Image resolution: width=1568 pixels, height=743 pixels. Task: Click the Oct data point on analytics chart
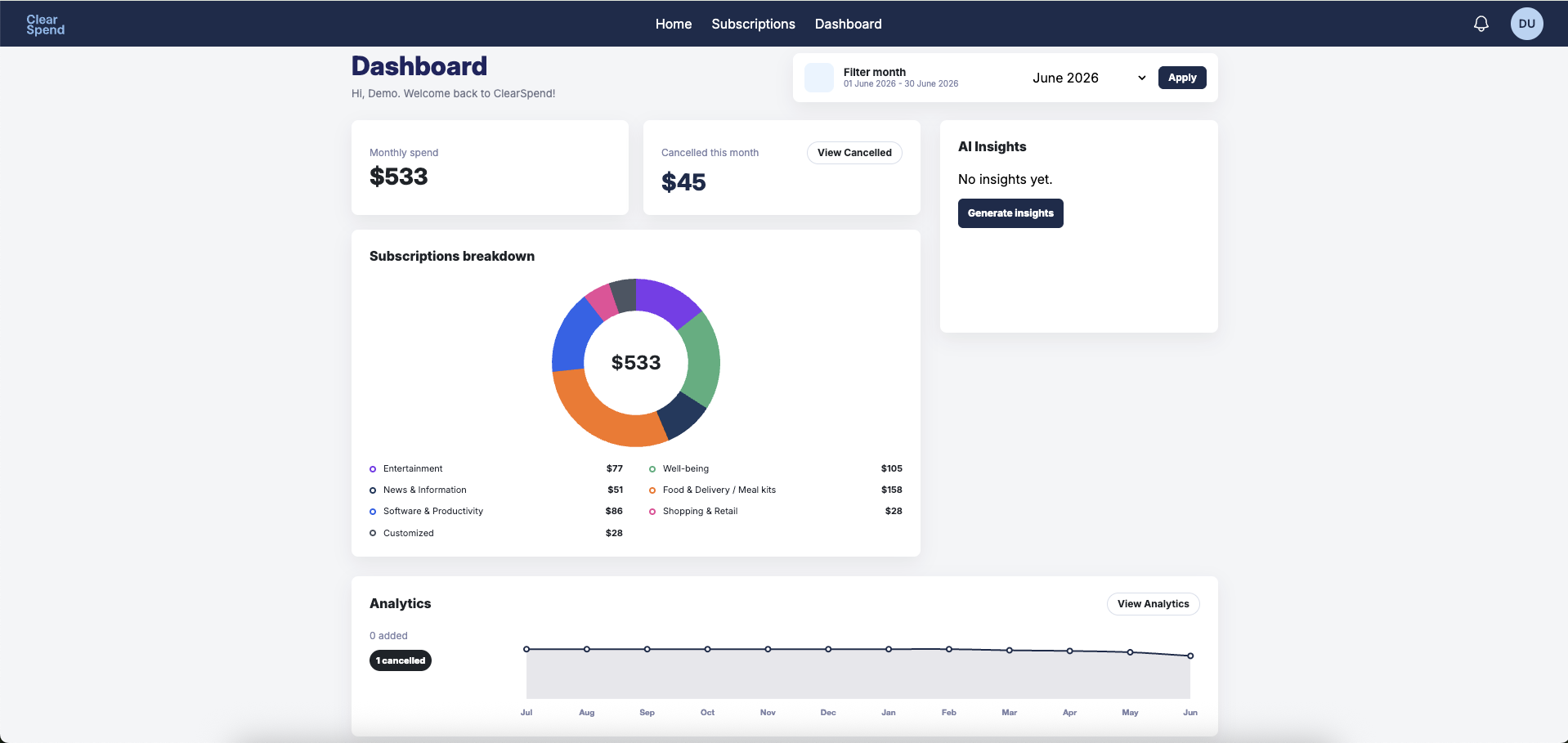707,649
